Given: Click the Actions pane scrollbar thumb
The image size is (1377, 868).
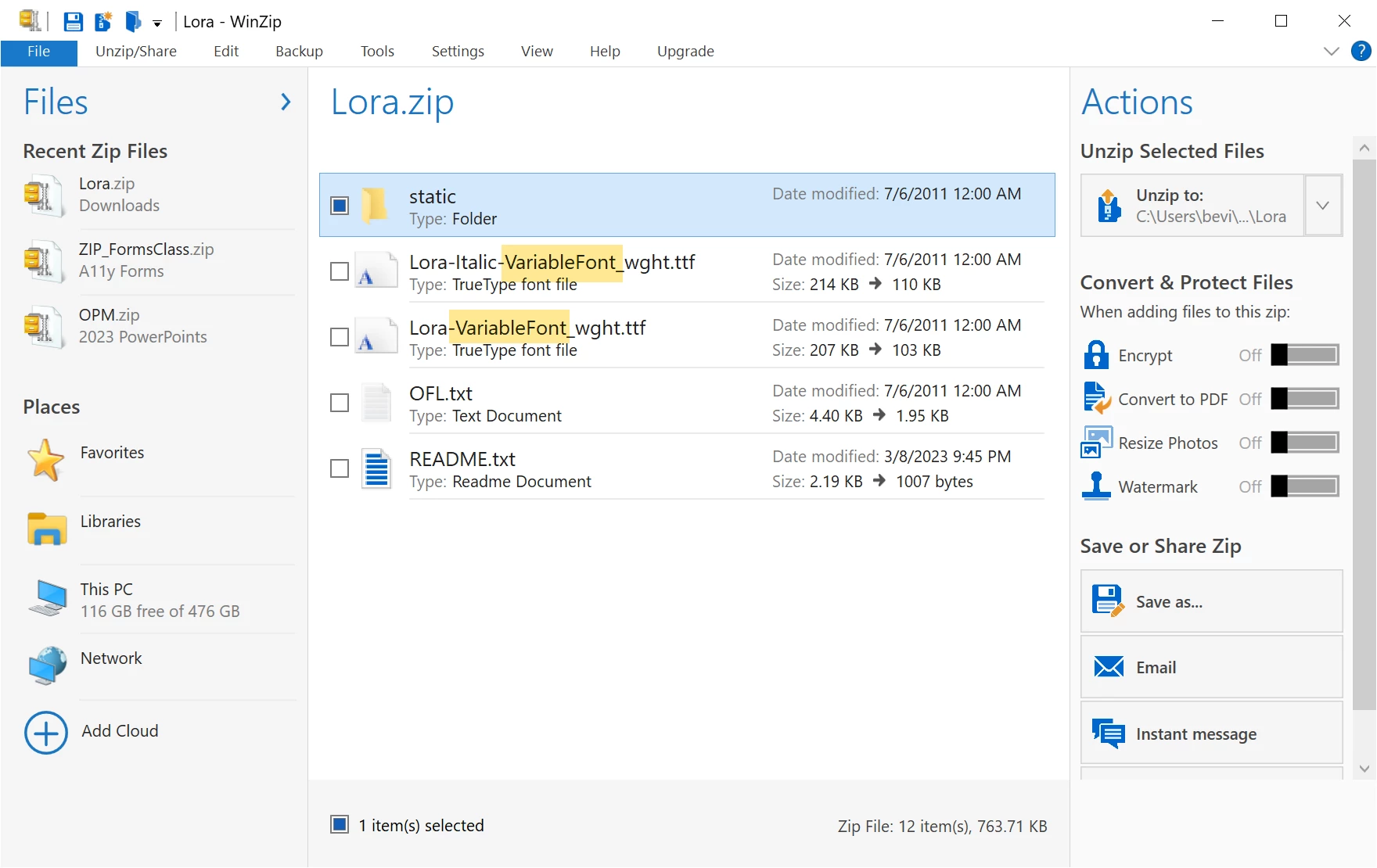Looking at the screenshot, I should click(1364, 435).
